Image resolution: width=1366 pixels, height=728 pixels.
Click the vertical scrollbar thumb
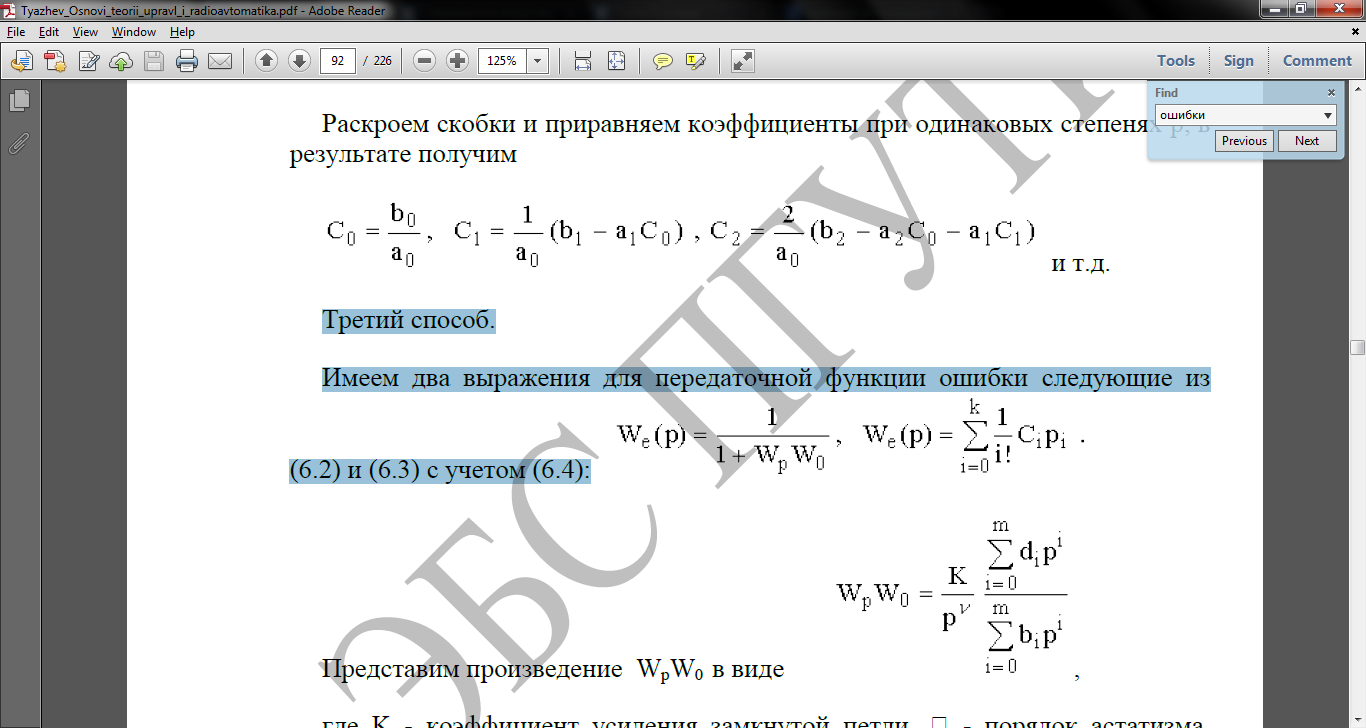pyautogui.click(x=1357, y=347)
